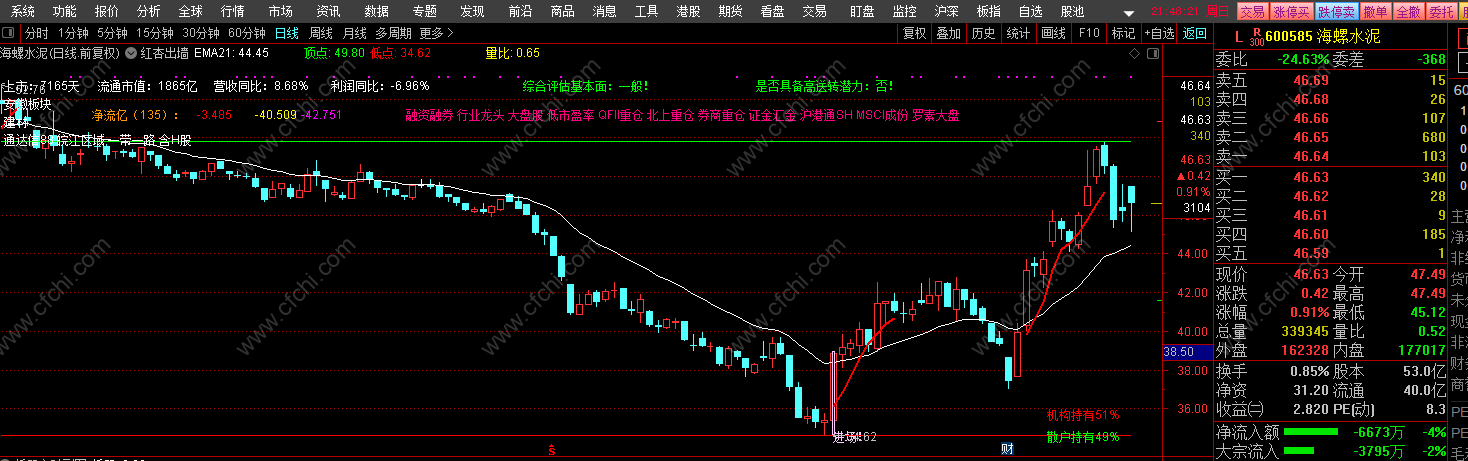The width and height of the screenshot is (1468, 461).
Task: Open the 沪深 menu
Action: pyautogui.click(x=946, y=12)
